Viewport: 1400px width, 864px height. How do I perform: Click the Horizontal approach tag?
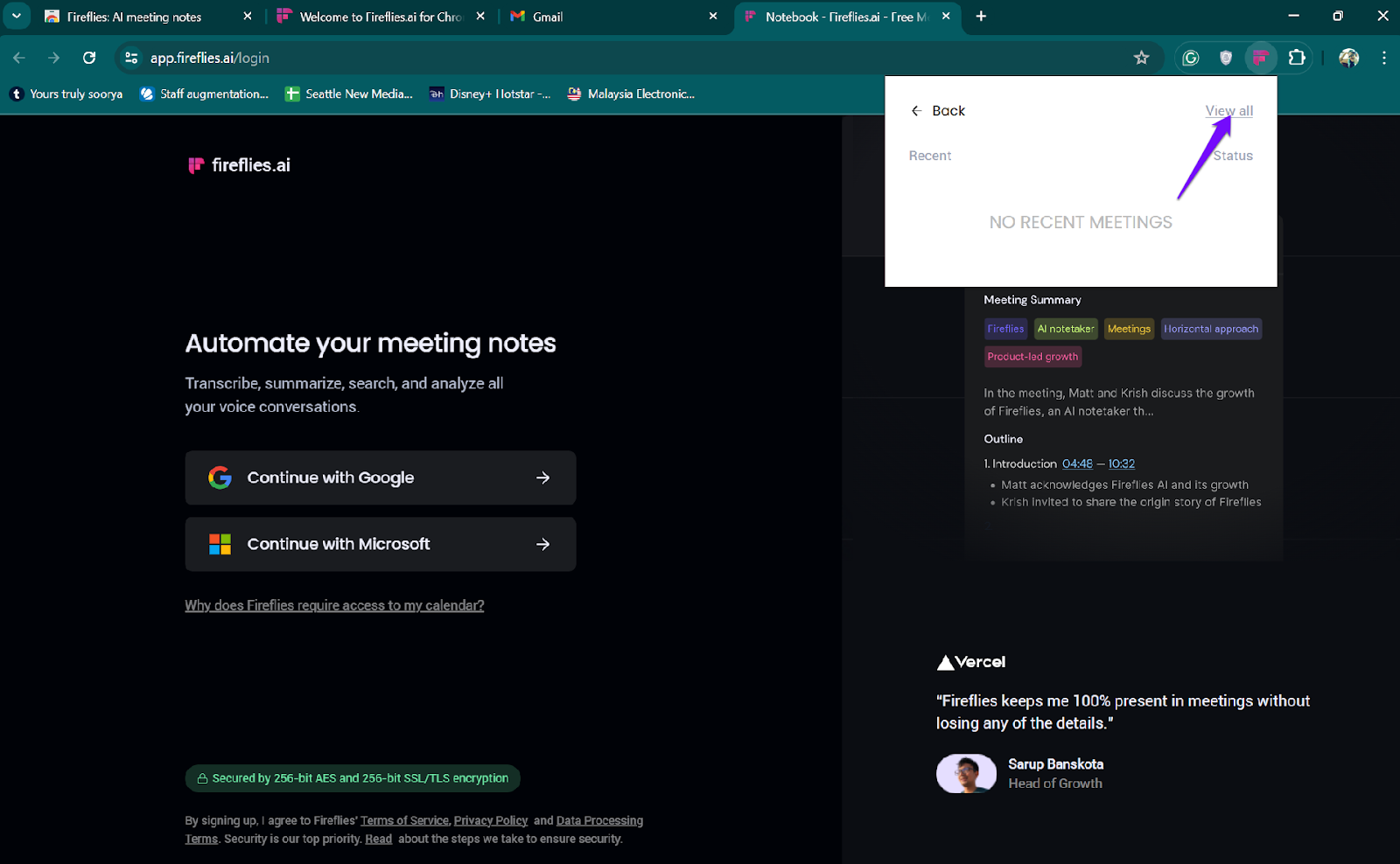[1211, 329]
